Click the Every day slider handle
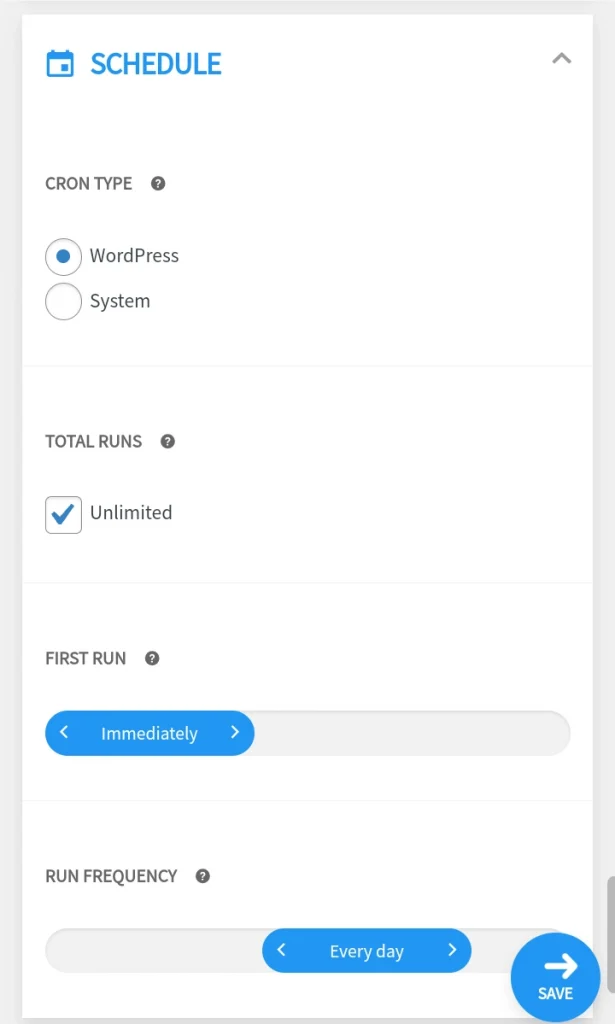Screen dimensions: 615x1024 tap(367, 951)
